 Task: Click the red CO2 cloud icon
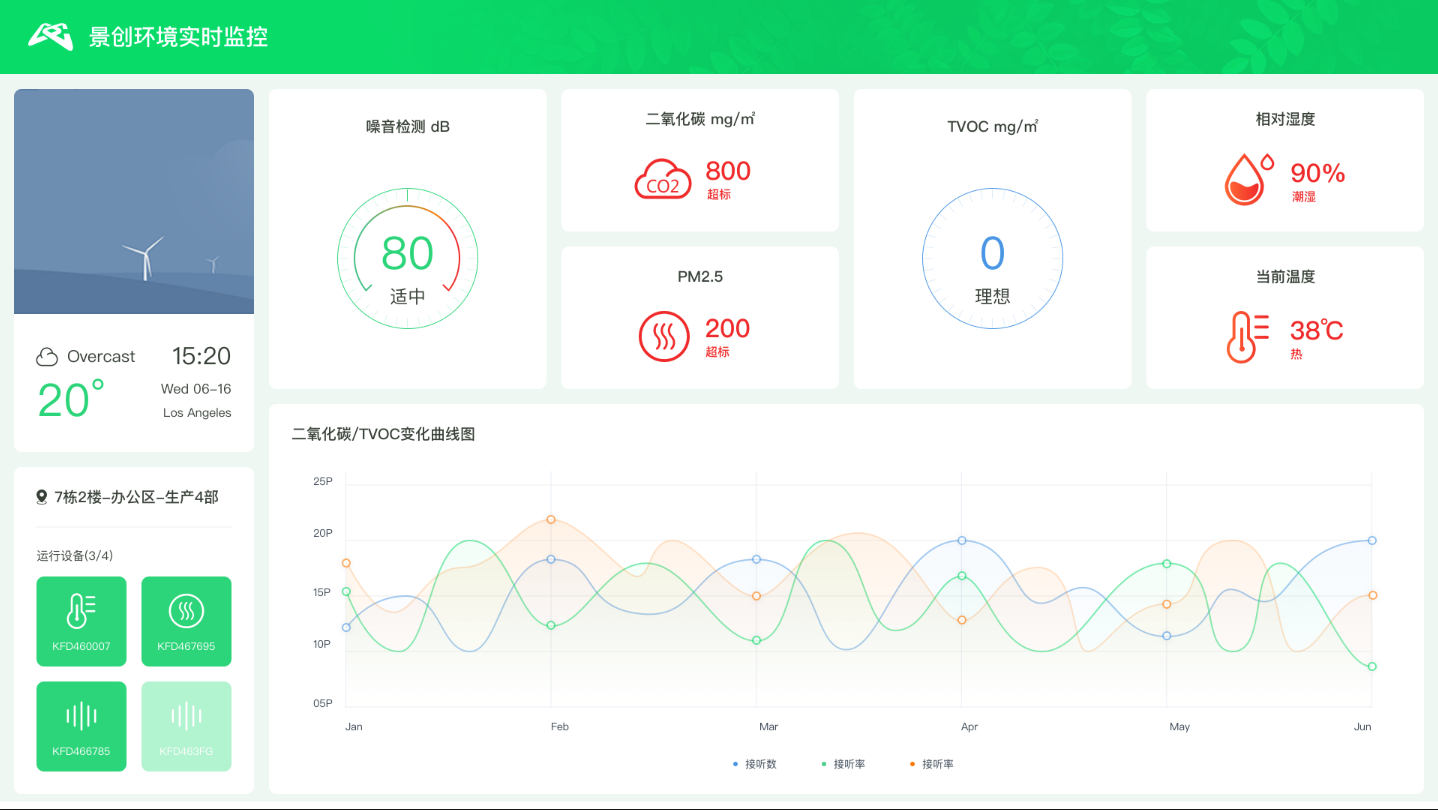point(663,178)
